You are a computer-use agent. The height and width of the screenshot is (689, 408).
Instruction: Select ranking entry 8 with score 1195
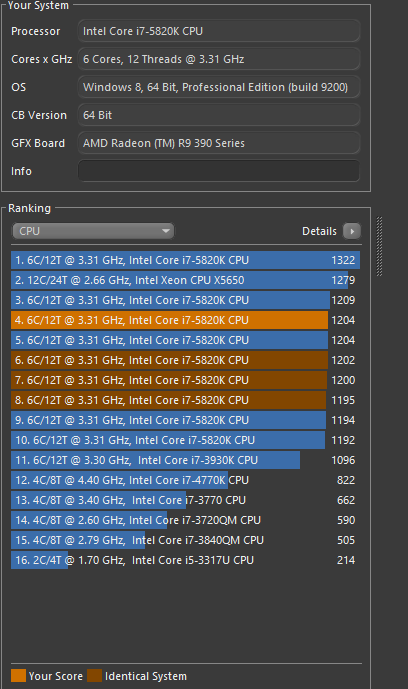[x=185, y=400]
